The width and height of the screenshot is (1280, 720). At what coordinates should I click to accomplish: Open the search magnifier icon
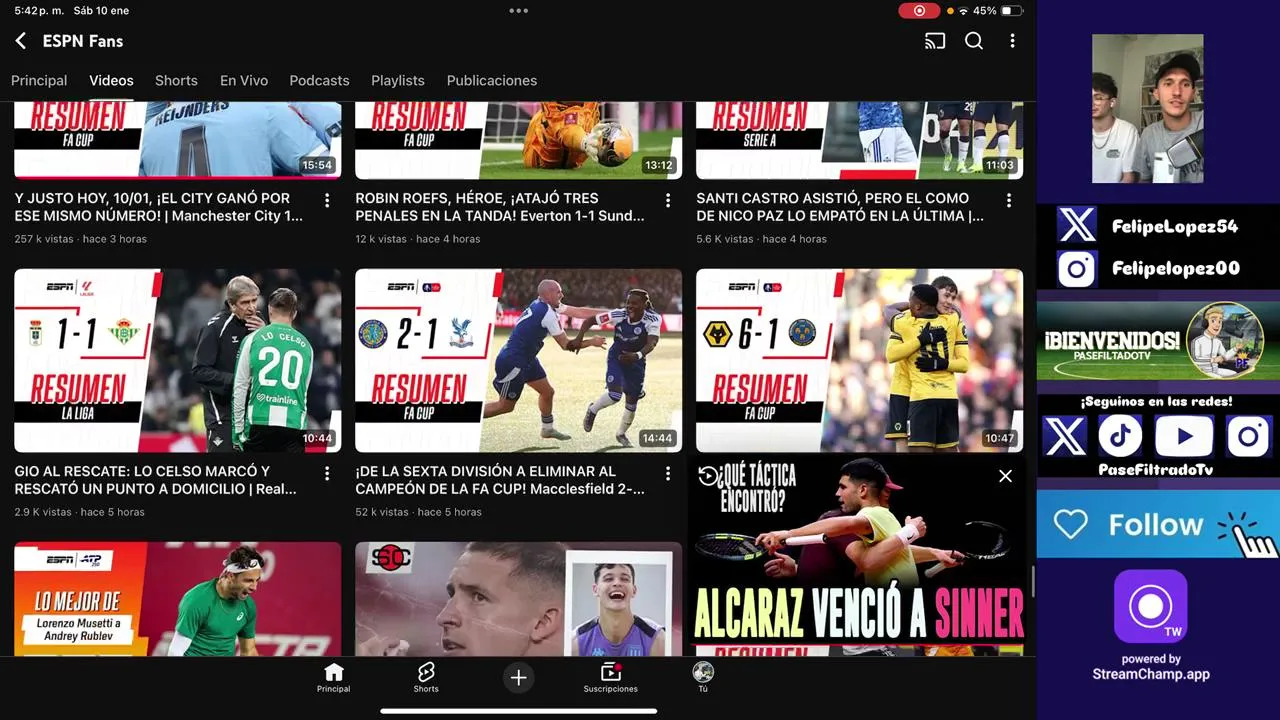pos(974,41)
